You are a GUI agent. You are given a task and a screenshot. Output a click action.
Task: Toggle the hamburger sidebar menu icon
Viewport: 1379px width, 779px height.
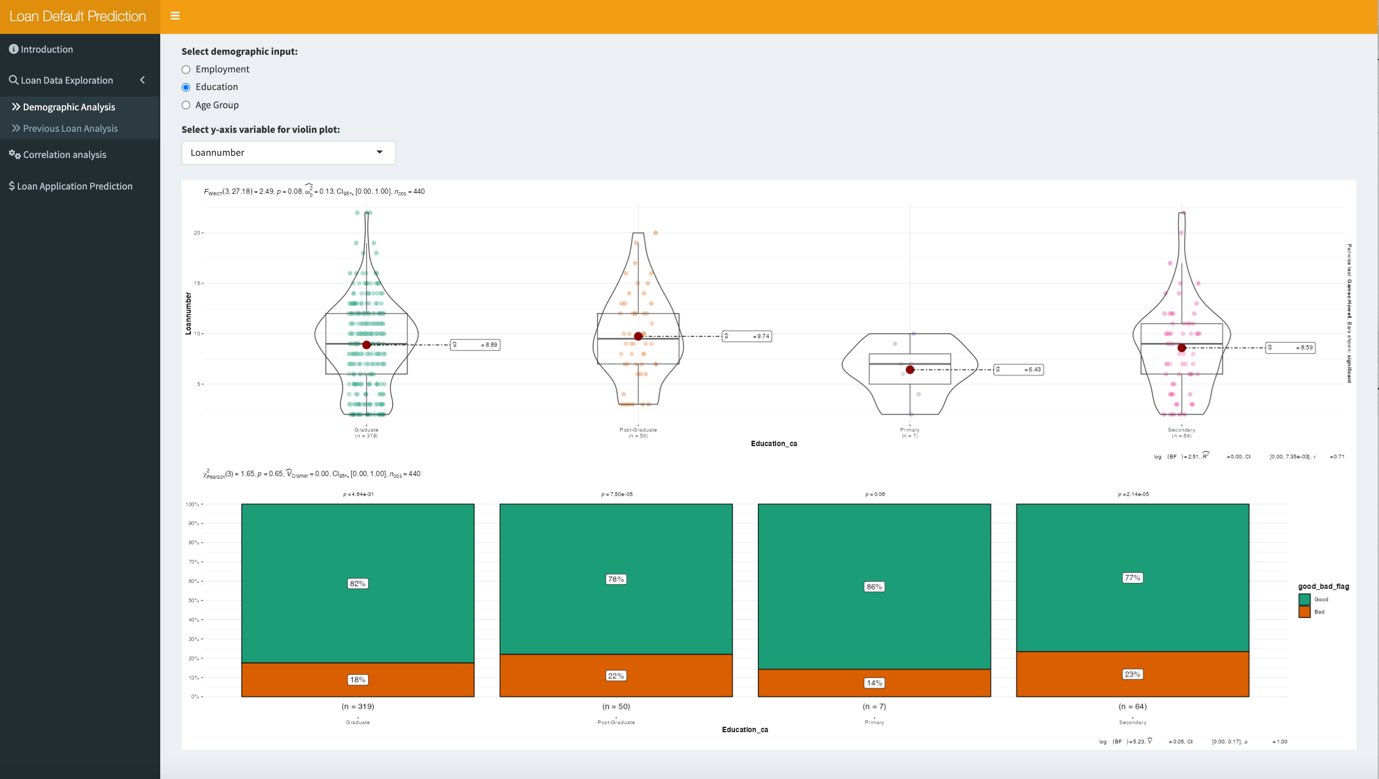175,16
